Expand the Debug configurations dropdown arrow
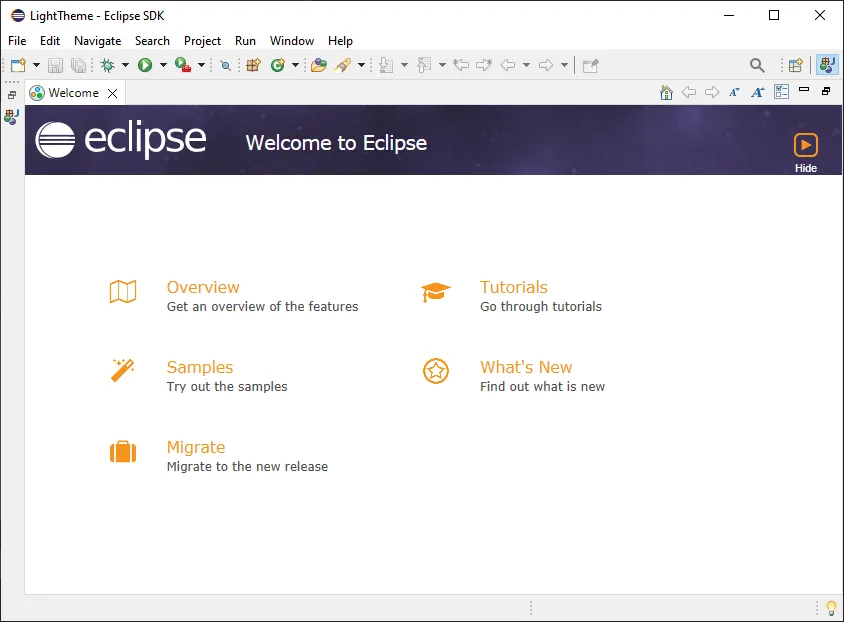This screenshot has height=622, width=844. pos(125,65)
